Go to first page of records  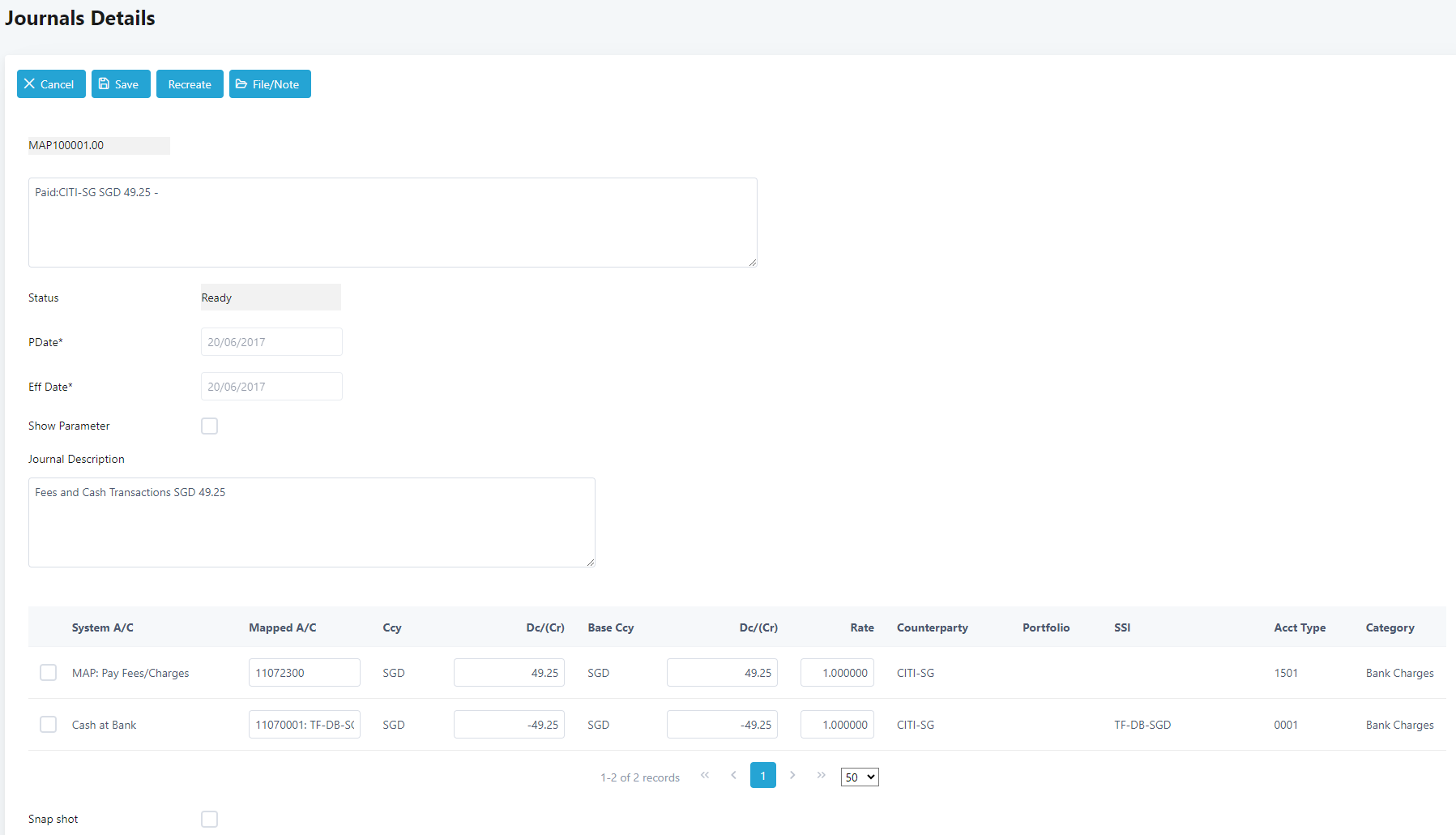coord(705,776)
